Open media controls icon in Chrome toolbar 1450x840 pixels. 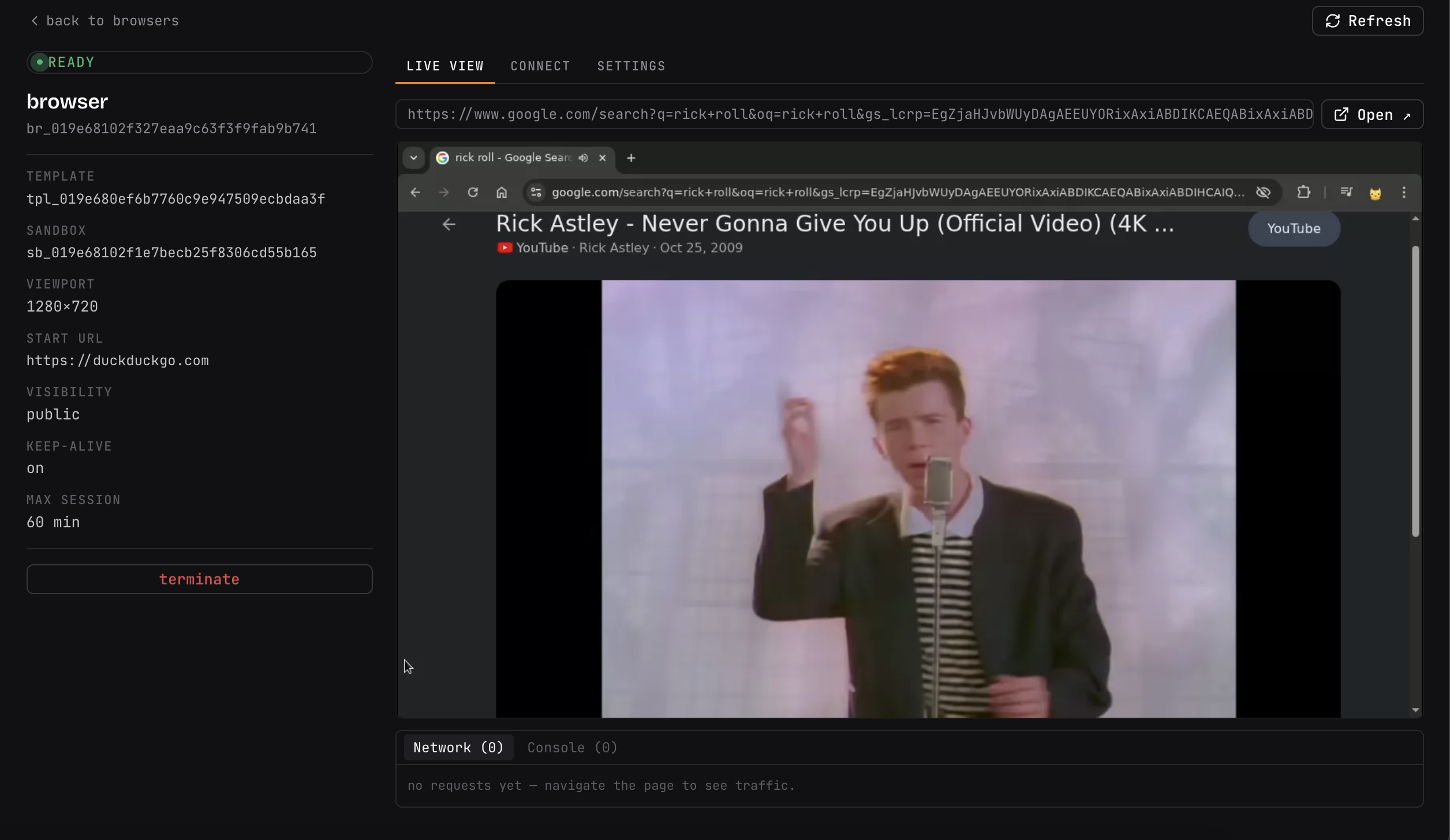click(x=1346, y=192)
